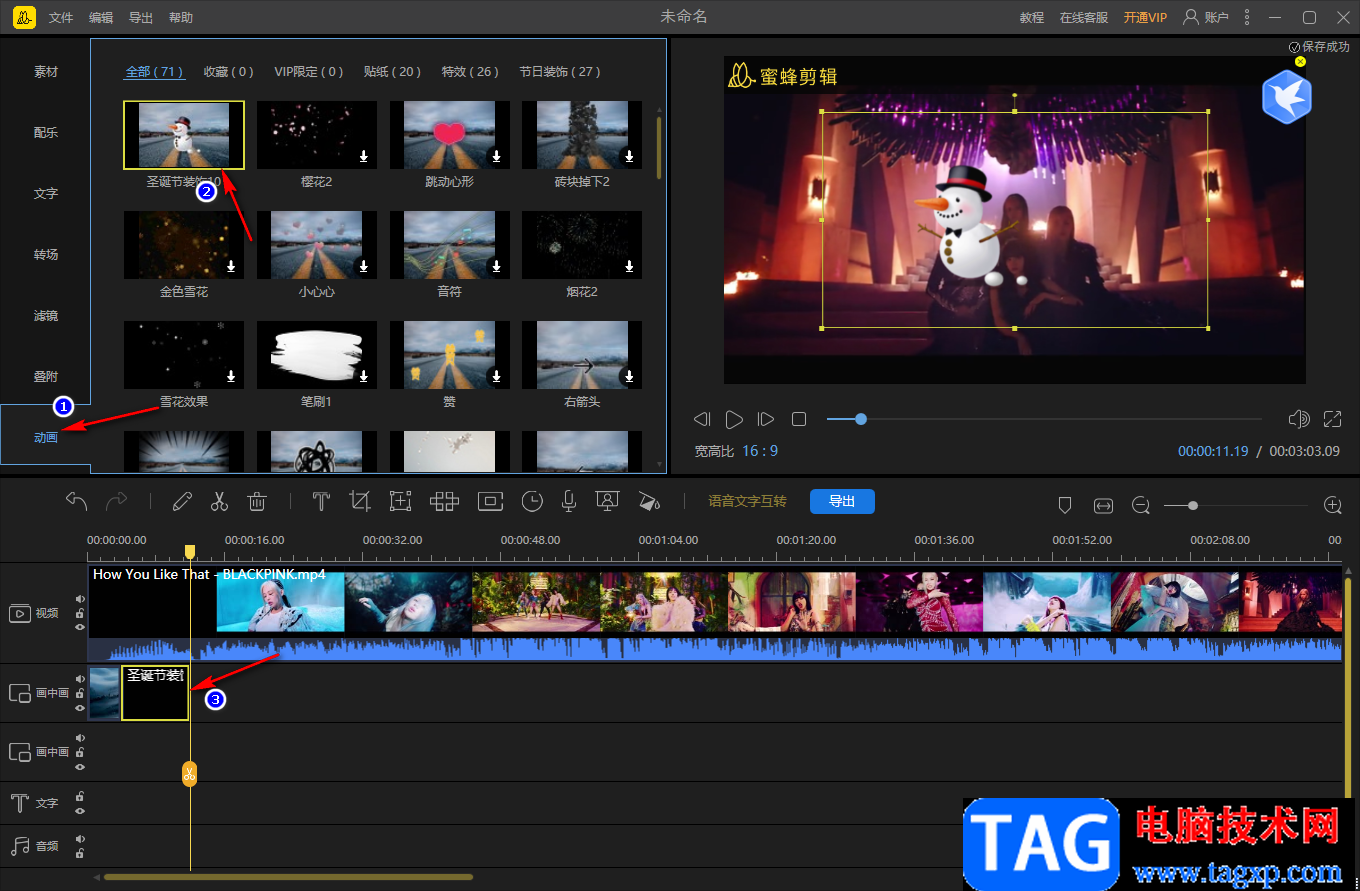
Task: Open the screen recording tool icon
Action: tap(607, 502)
